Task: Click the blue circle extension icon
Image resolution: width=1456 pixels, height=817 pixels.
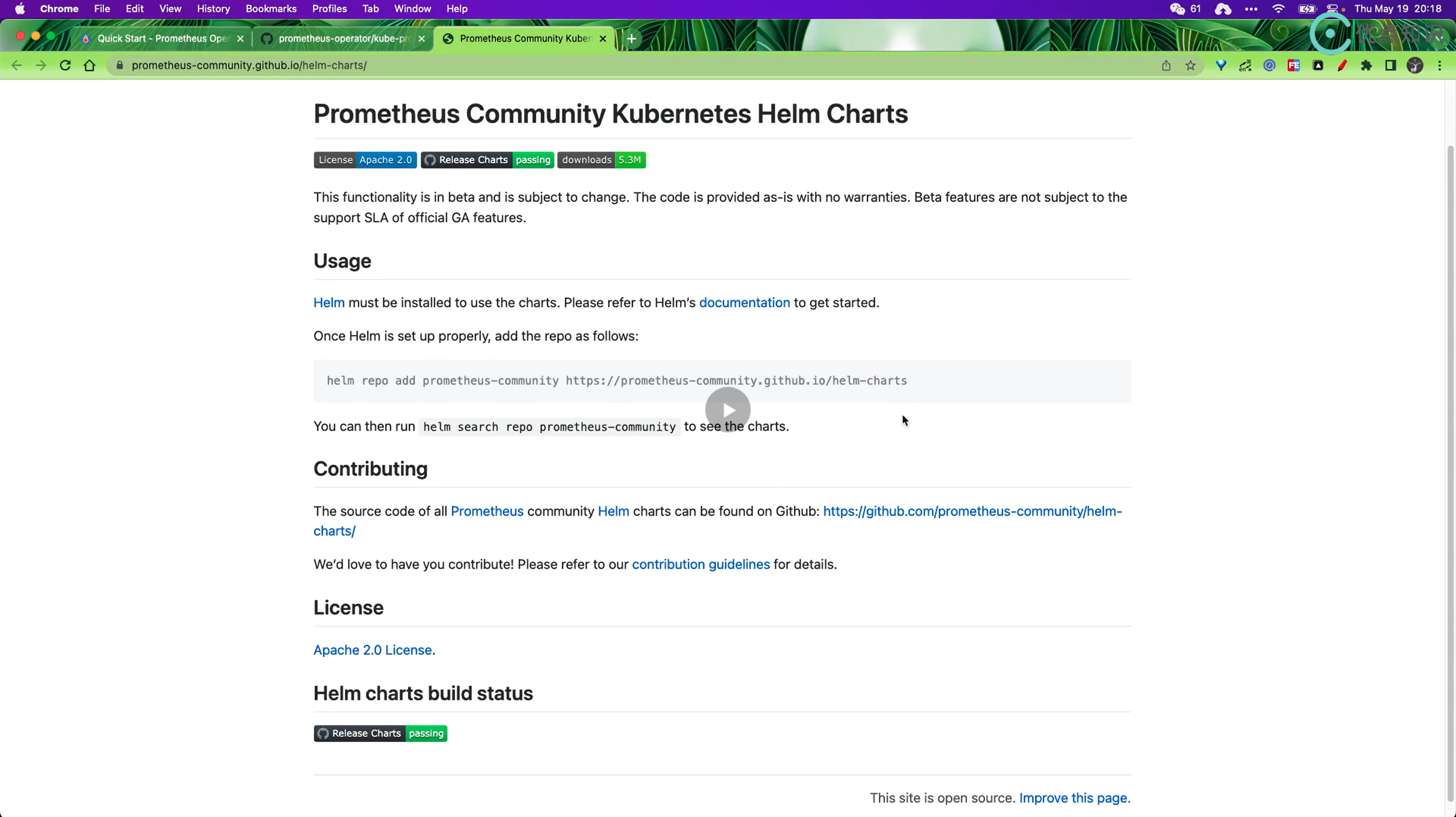Action: pos(1269,65)
